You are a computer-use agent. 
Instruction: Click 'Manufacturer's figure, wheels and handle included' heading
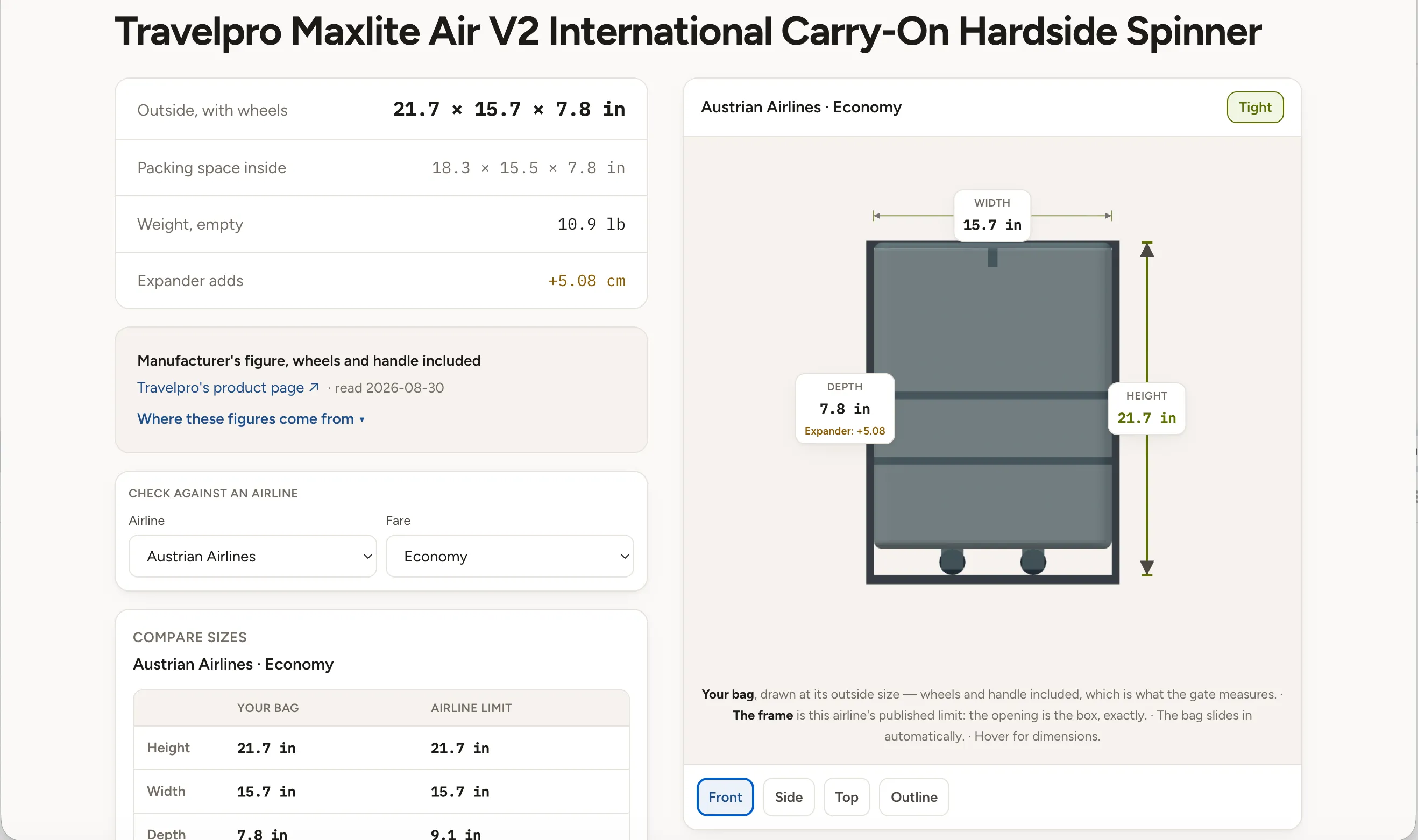point(309,360)
